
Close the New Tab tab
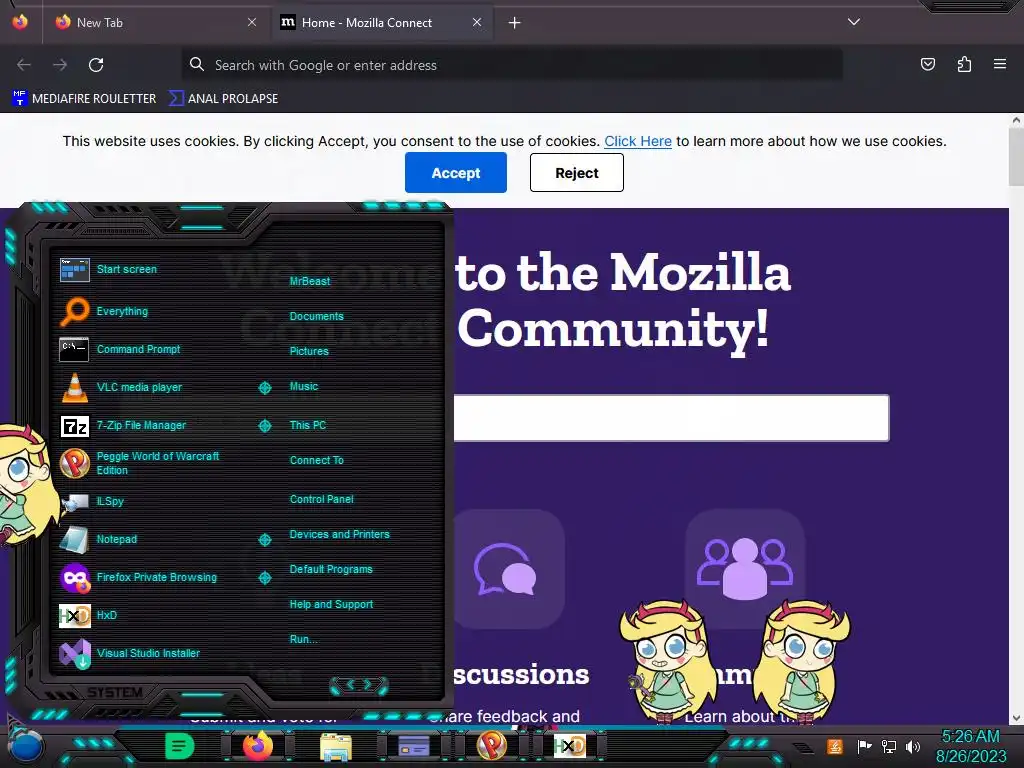(x=252, y=22)
